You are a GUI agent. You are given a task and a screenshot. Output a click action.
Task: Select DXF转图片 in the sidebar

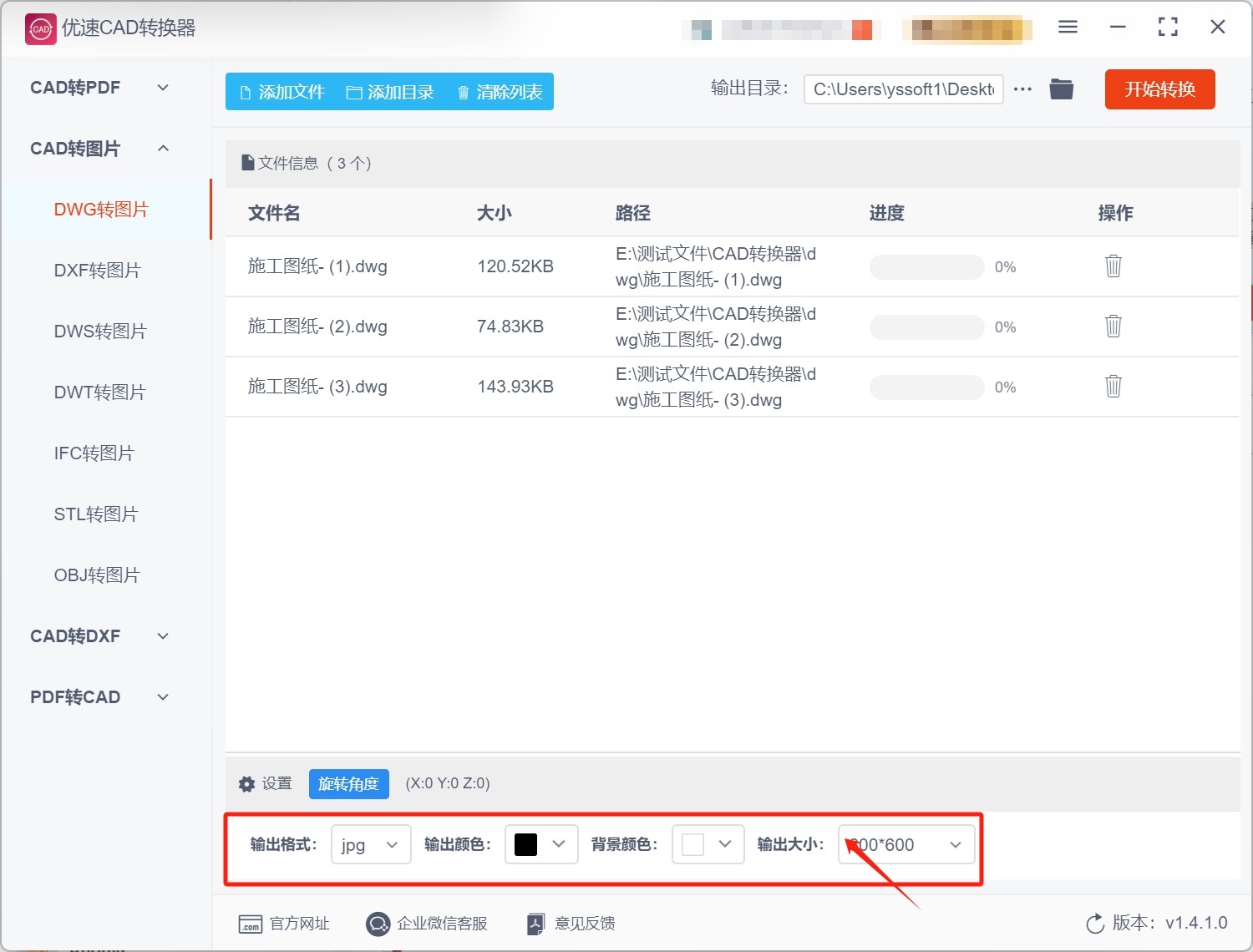point(98,271)
